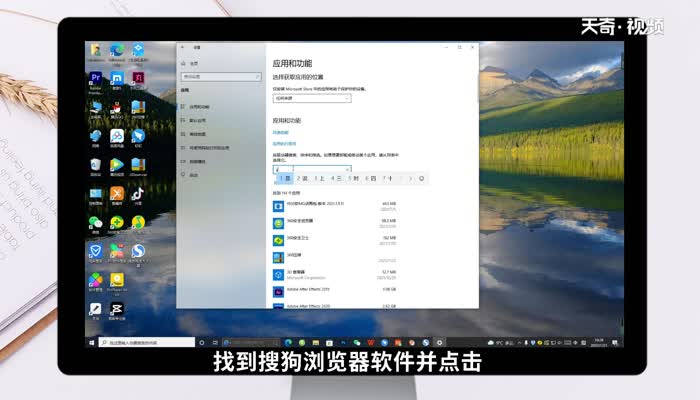Select the 3D Viewer app row
The width and height of the screenshot is (700, 400).
tap(335, 275)
